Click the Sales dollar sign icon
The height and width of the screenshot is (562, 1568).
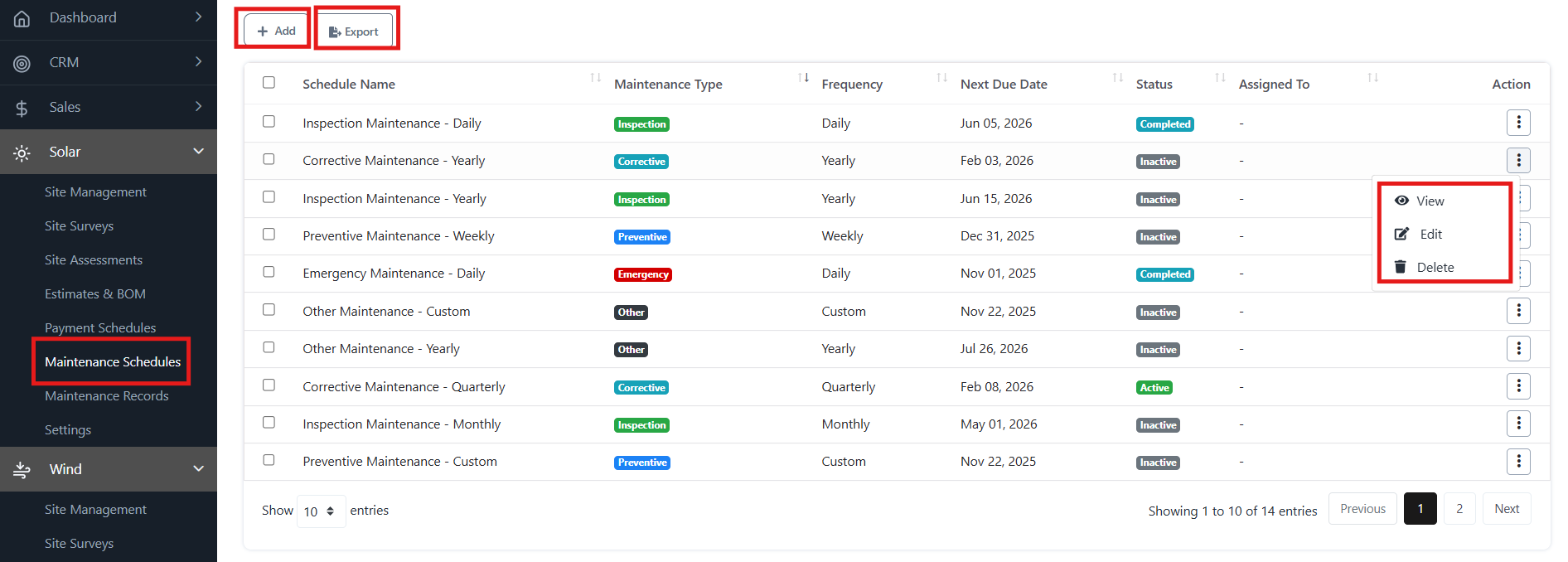click(x=22, y=108)
